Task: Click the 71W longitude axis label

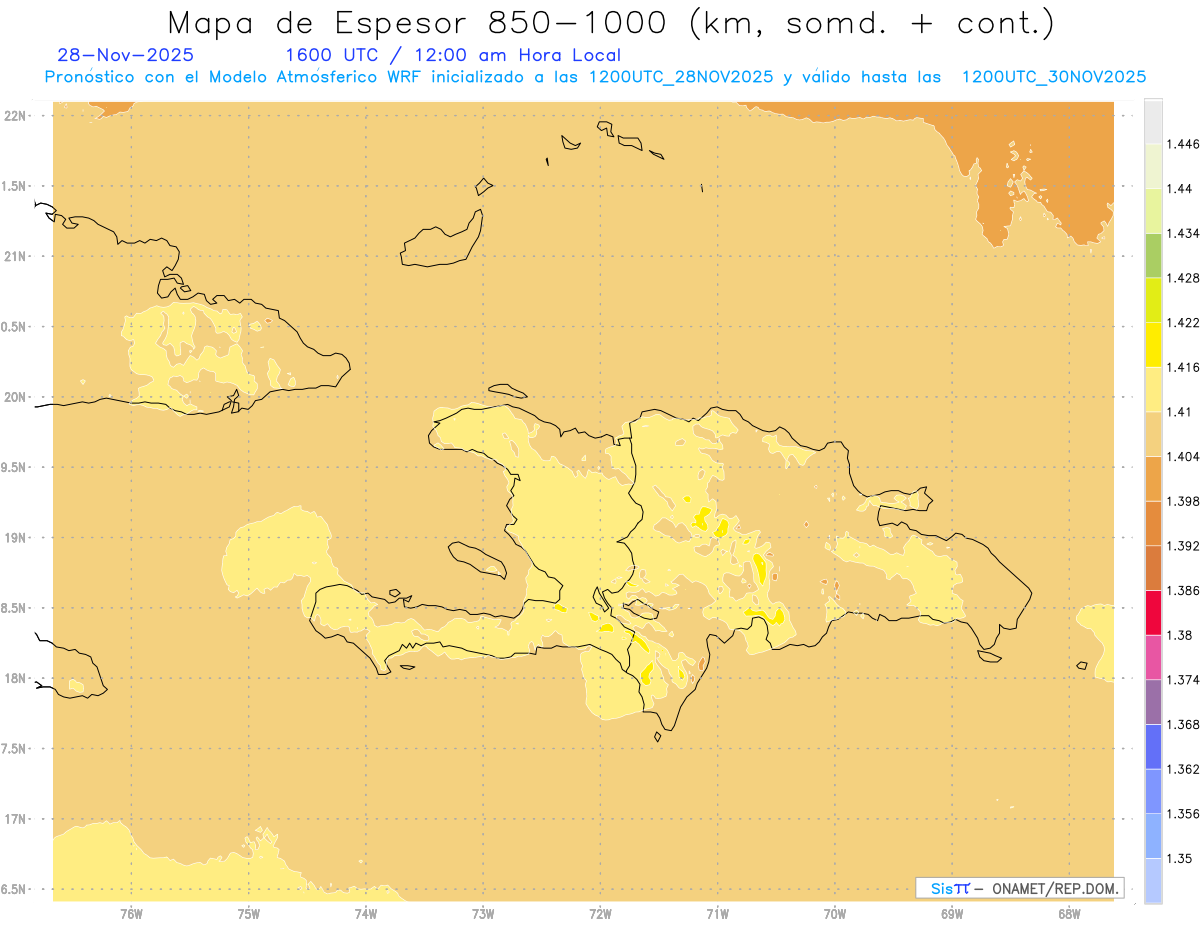Action: (x=717, y=913)
